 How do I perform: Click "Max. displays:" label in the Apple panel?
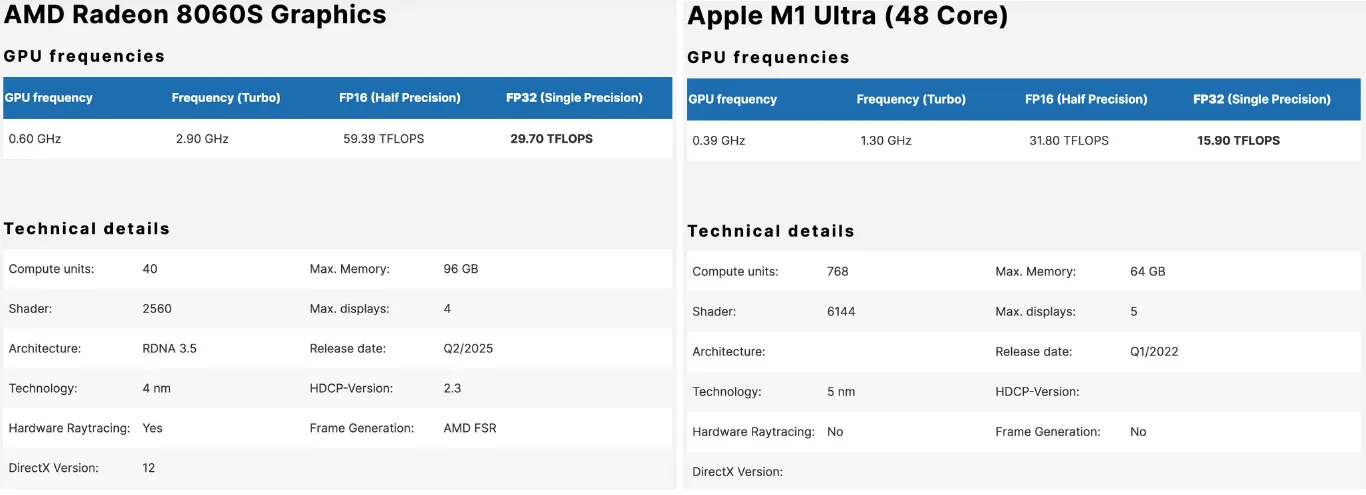point(1036,312)
